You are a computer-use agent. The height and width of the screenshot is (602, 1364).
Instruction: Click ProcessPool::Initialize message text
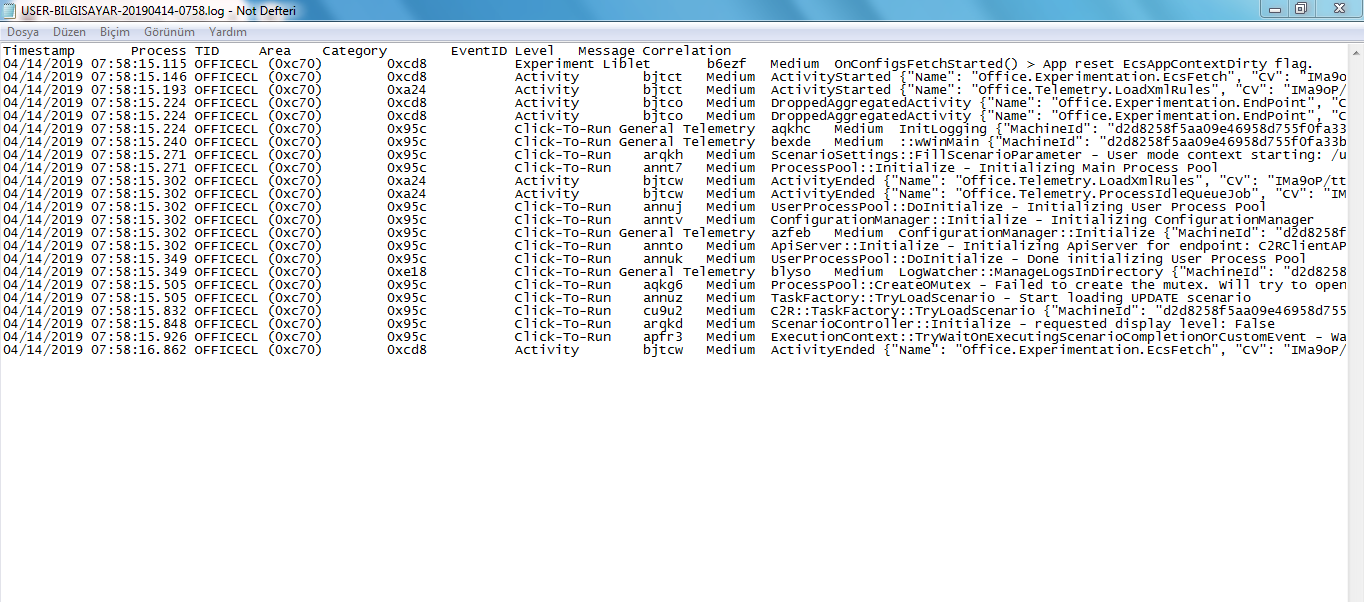pyautogui.click(x=995, y=168)
